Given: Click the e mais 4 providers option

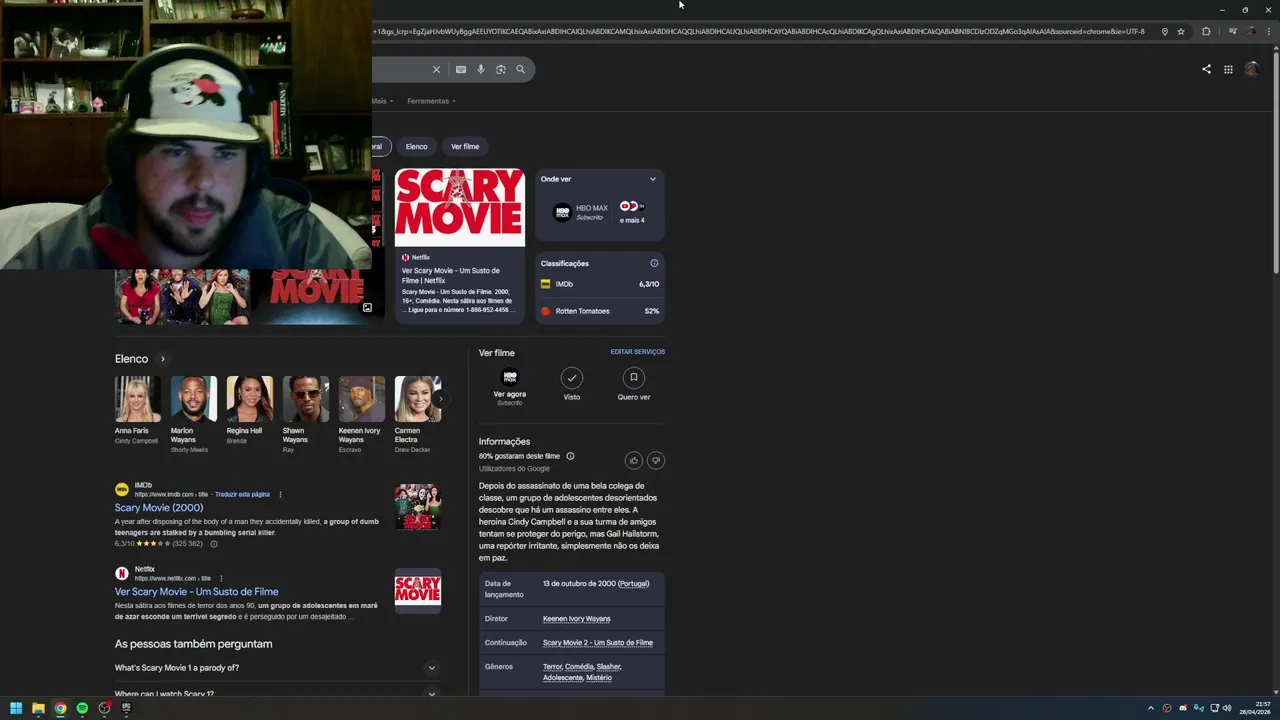Looking at the screenshot, I should tap(632, 212).
